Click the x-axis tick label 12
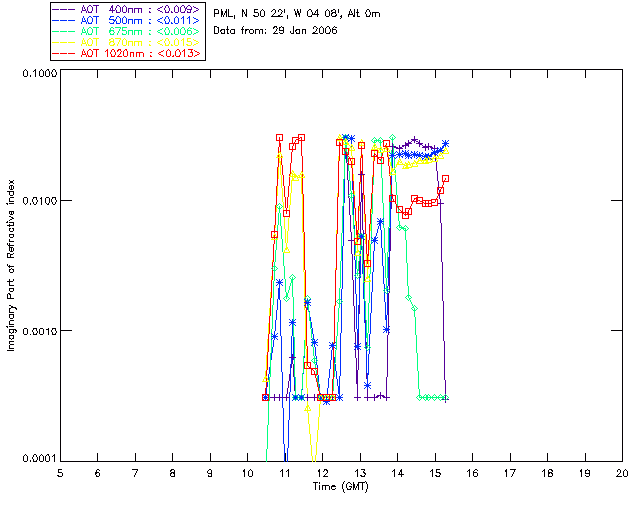Viewport: 640px width, 512px height. [x=322, y=472]
